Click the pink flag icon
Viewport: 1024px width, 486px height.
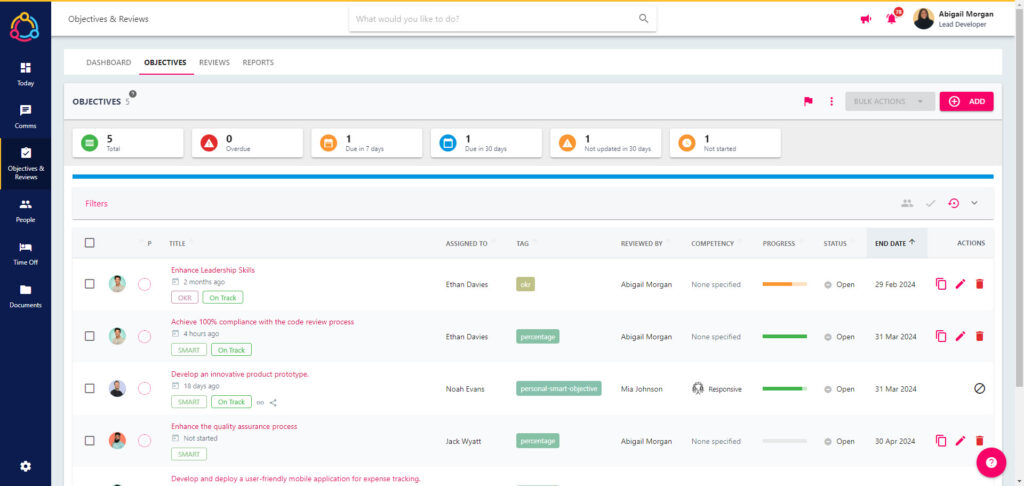(808, 101)
